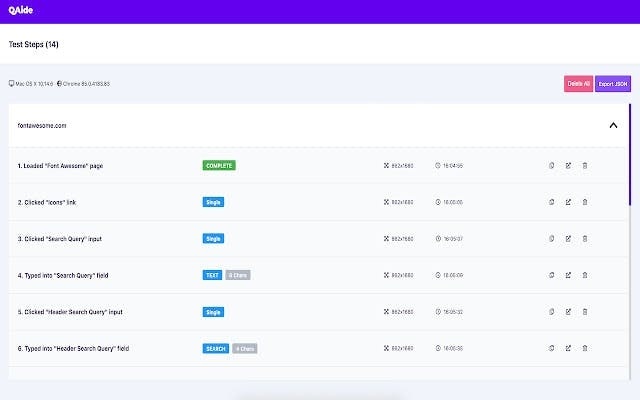Click the Mac OS X version label
The width and height of the screenshot is (640, 400).
click(34, 84)
